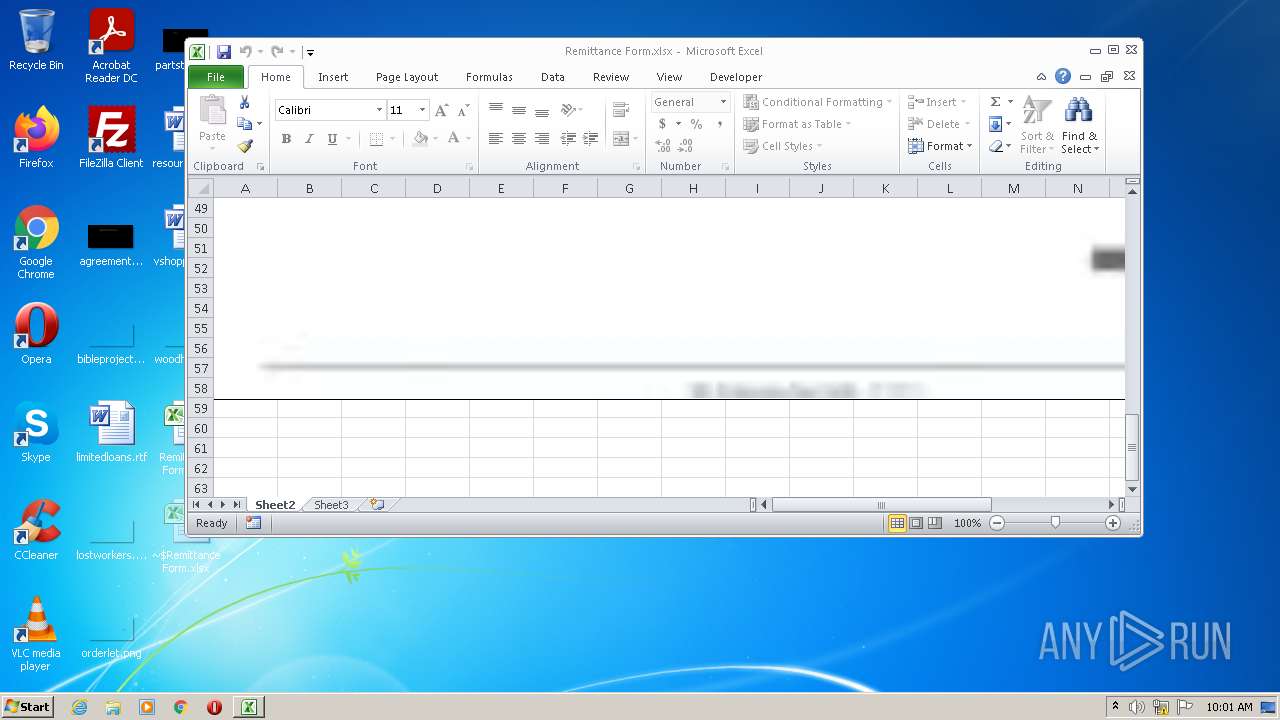
Task: Switch to the Data tab
Action: click(552, 77)
